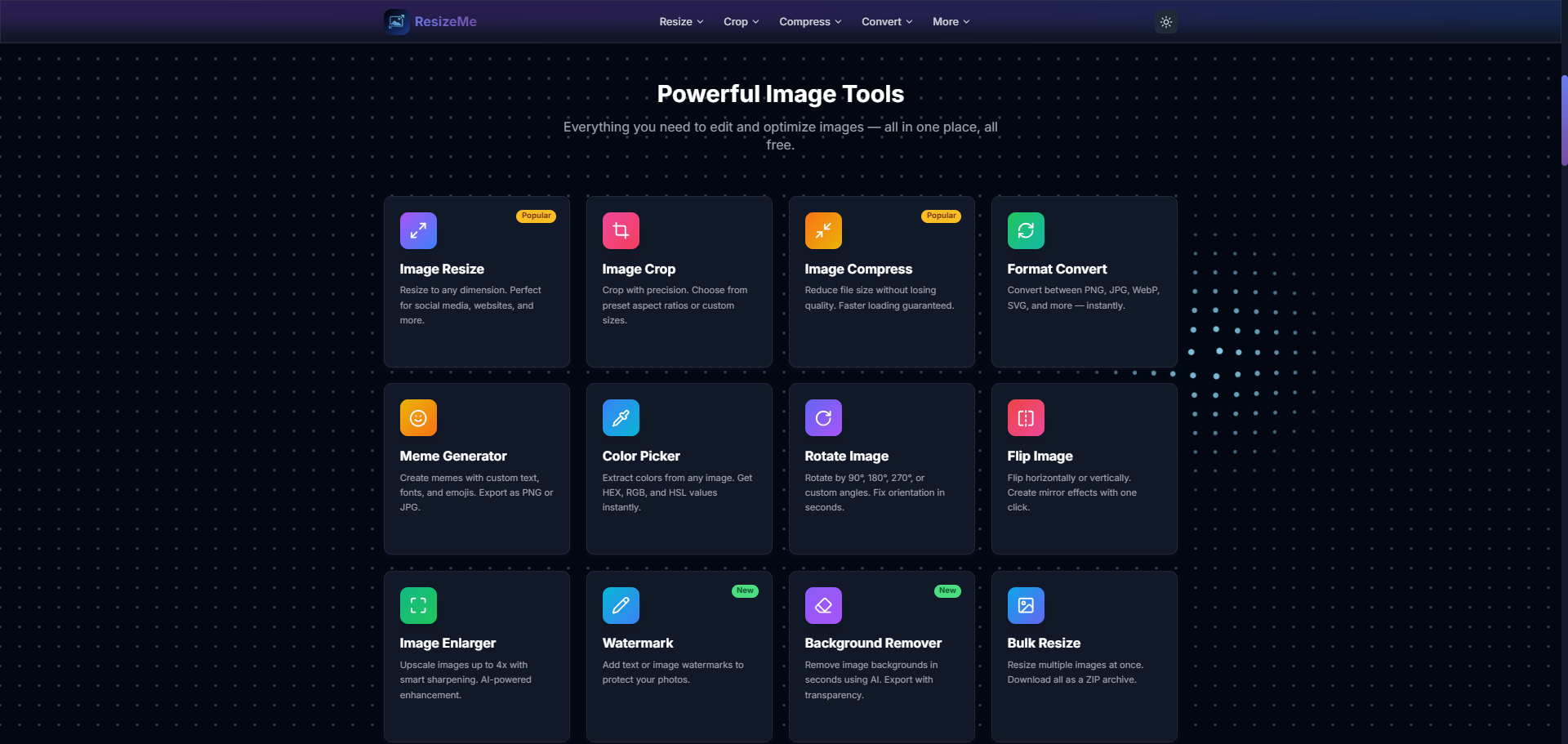Click 'Upscale images up to 4x' description

[465, 680]
